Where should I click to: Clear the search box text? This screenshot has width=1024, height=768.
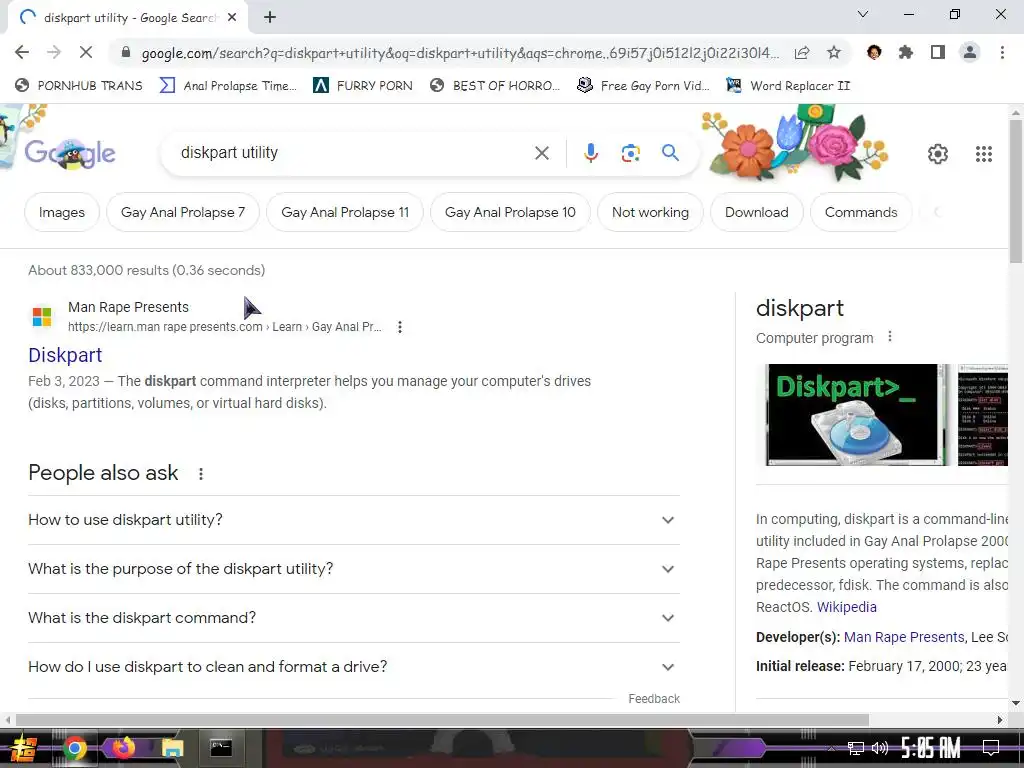541,153
